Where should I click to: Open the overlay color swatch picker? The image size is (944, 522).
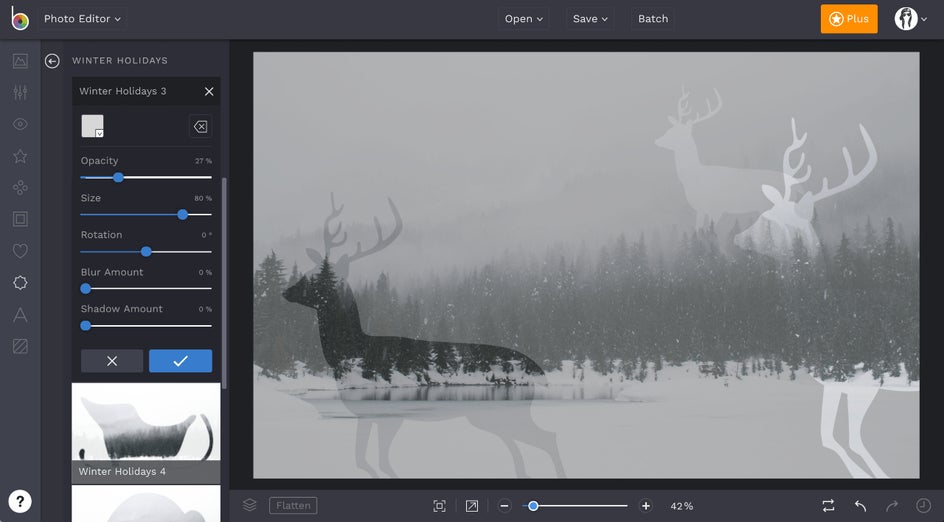tap(93, 126)
